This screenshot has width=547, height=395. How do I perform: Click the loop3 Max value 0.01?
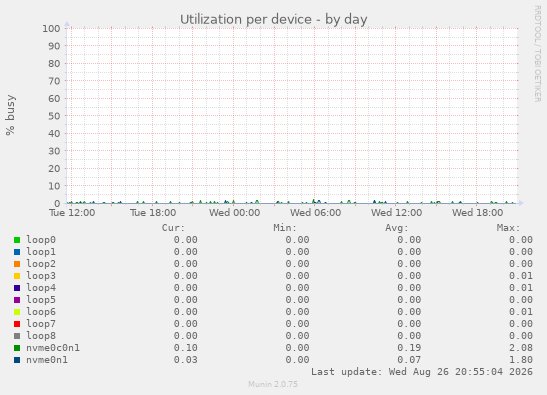click(x=521, y=276)
